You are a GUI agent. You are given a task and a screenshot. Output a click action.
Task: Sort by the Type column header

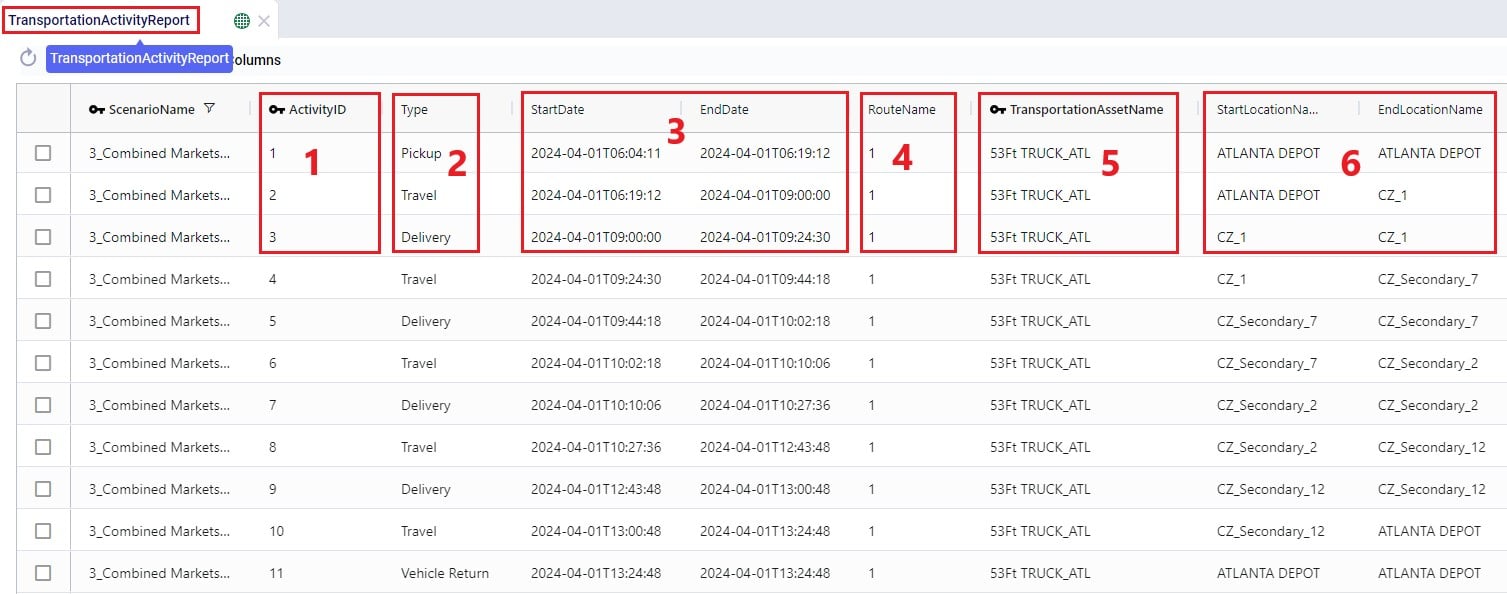[x=414, y=109]
